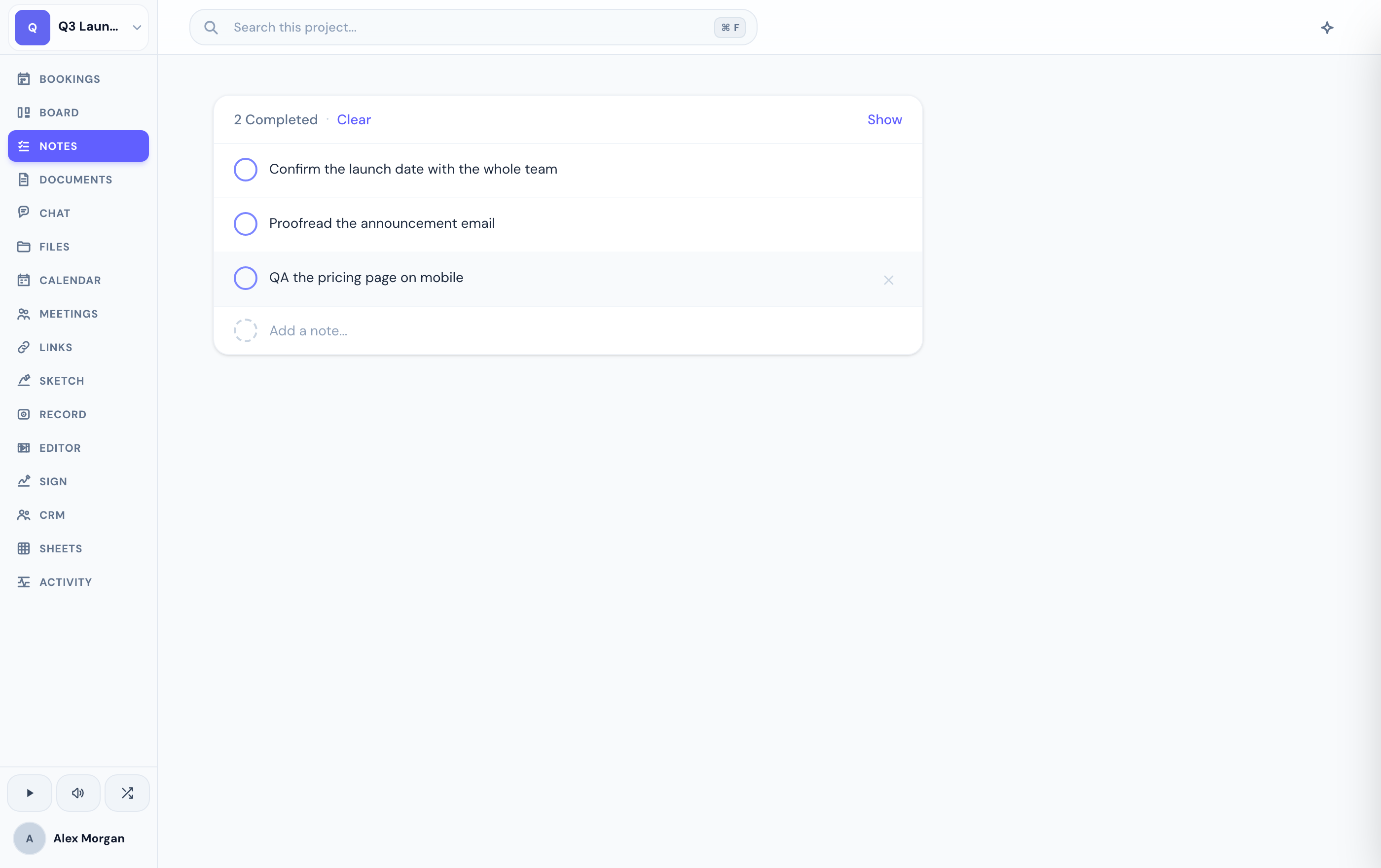
Task: Open Editor via the film icon
Action: pos(24,448)
